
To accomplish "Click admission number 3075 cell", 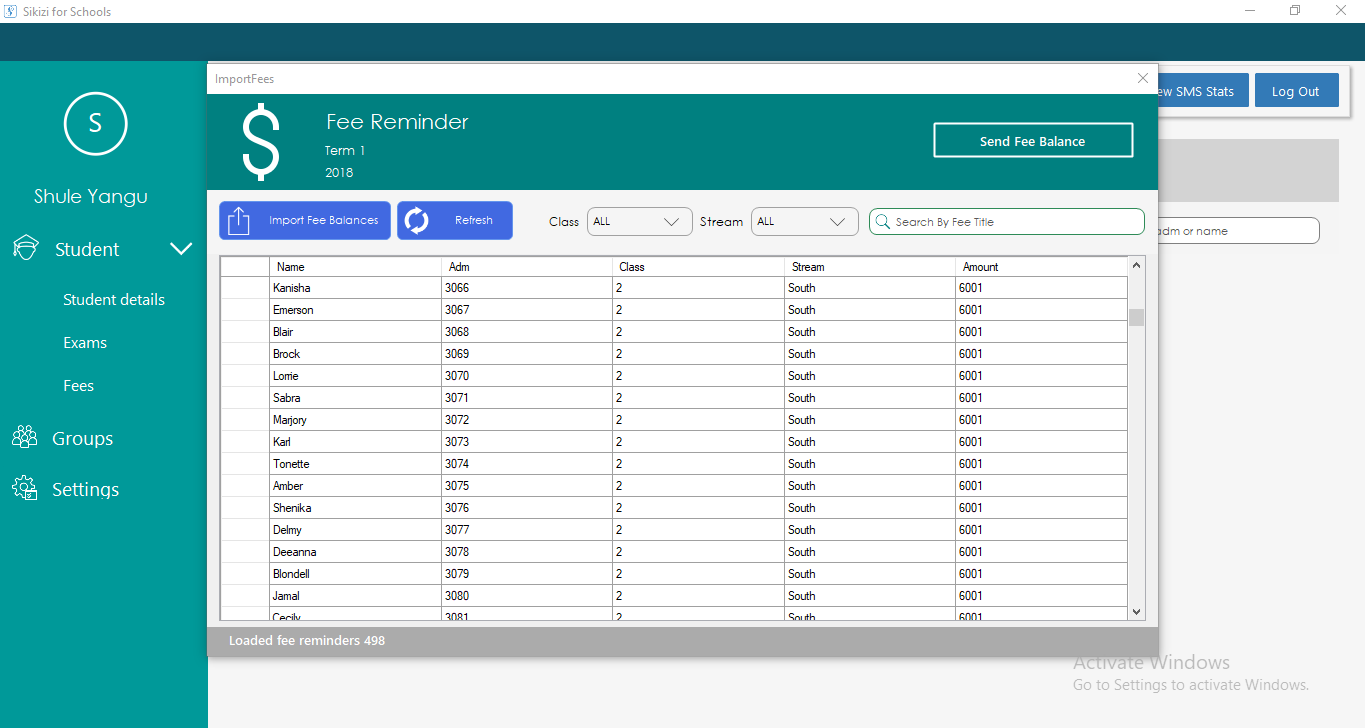I will pos(527,486).
